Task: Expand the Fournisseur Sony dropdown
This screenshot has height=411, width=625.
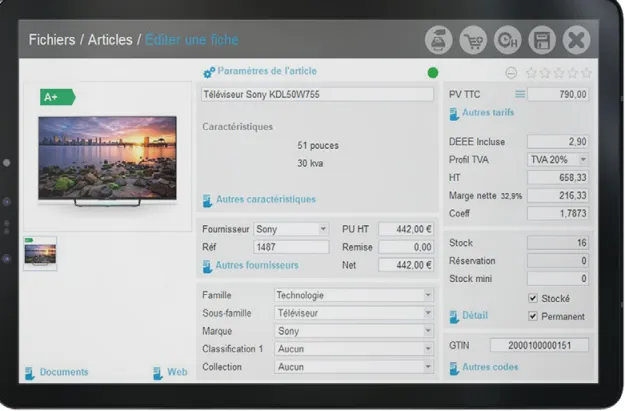Action: point(323,229)
